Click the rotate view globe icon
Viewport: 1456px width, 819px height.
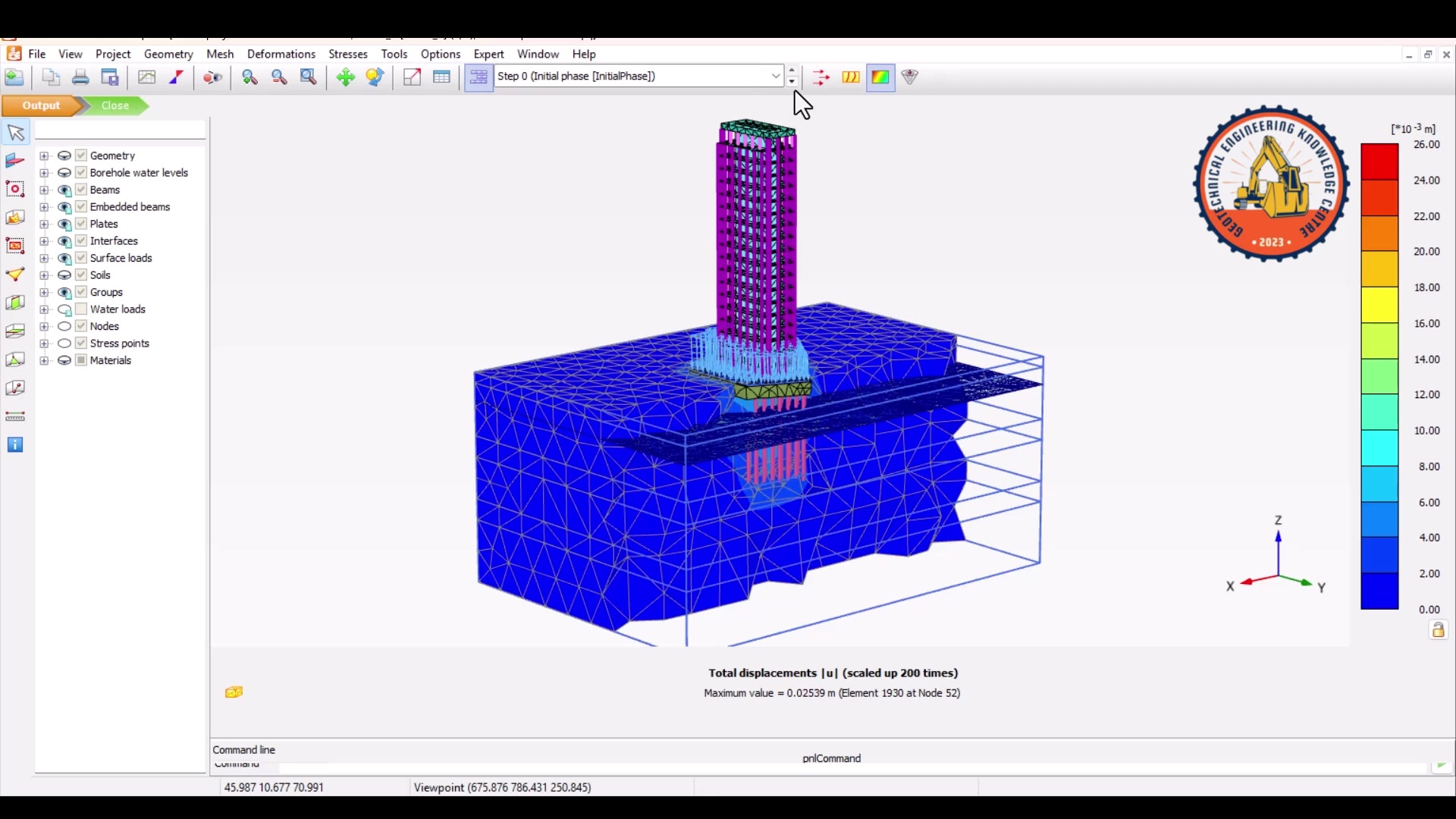point(375,77)
